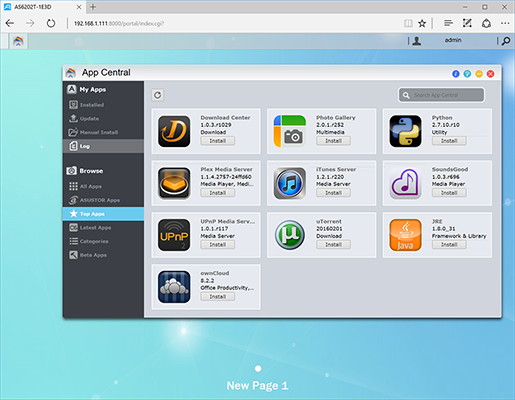Click the desktop page indicator dot

[x=258, y=369]
